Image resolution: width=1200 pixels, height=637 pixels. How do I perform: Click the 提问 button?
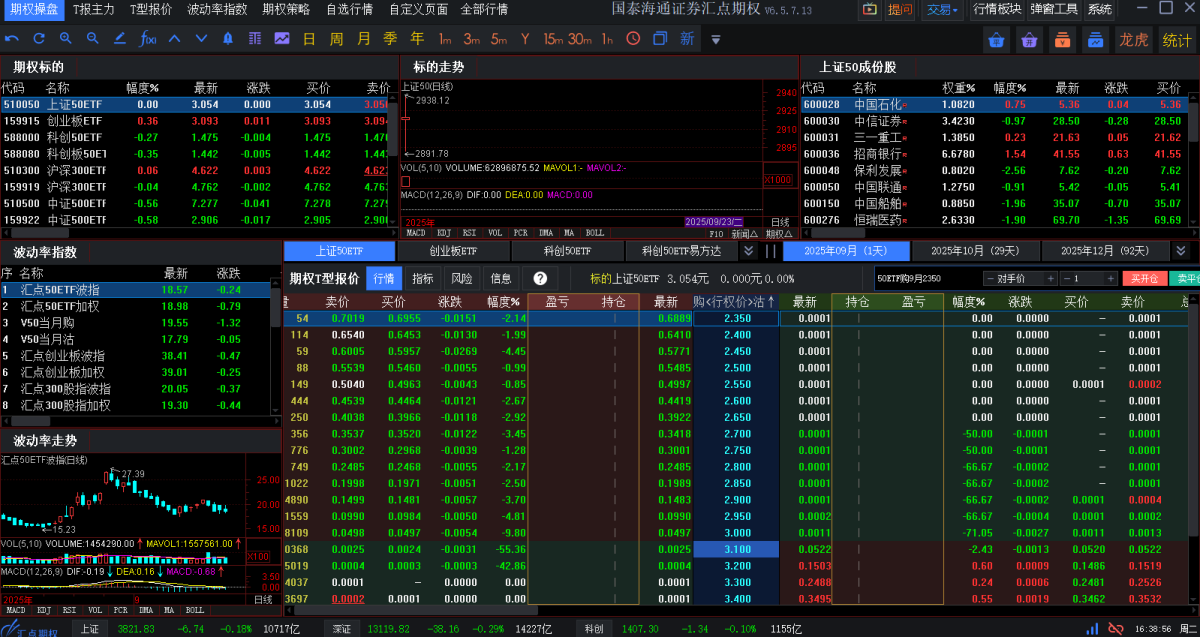point(900,10)
